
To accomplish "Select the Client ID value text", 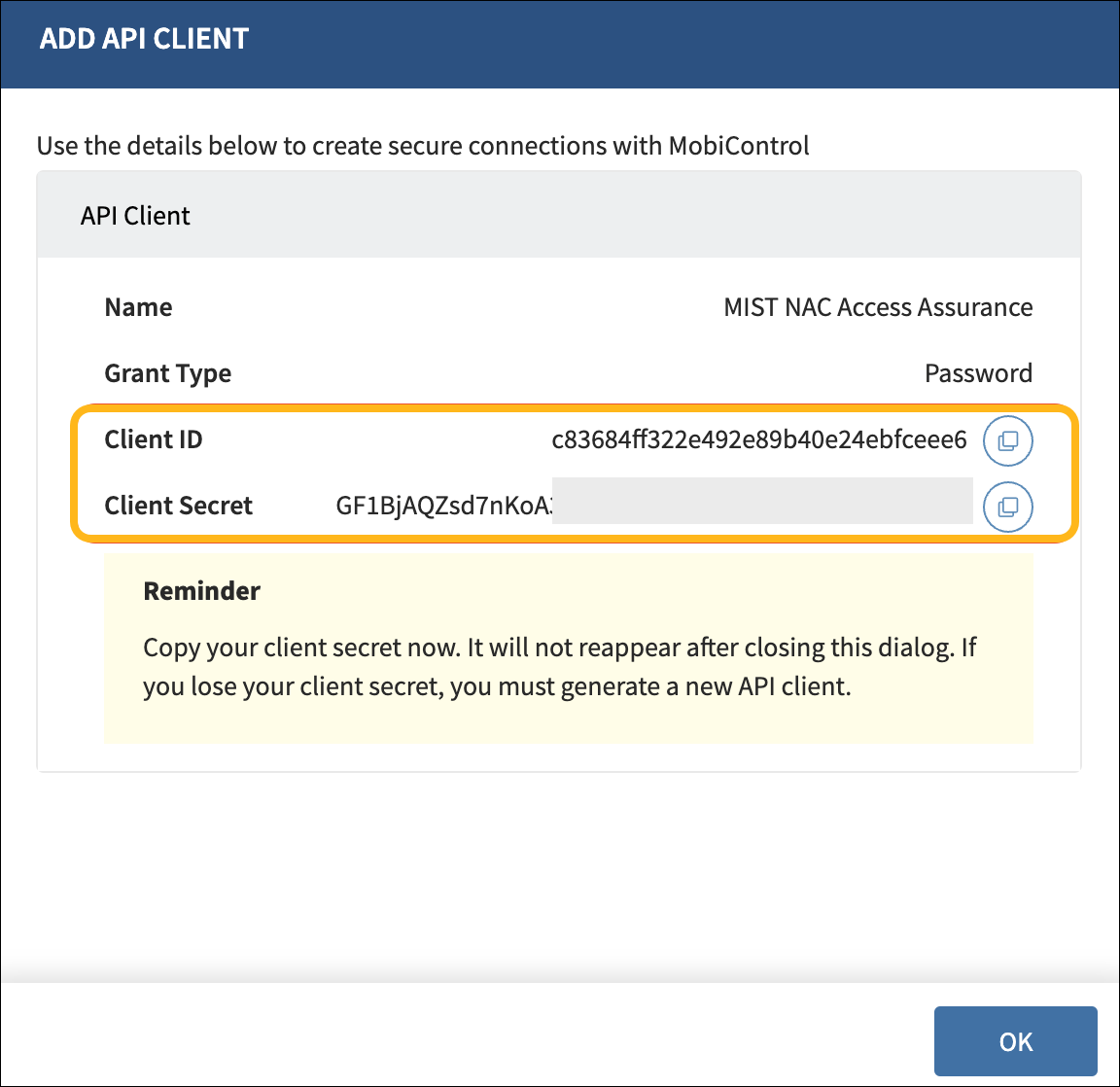I will [x=758, y=440].
